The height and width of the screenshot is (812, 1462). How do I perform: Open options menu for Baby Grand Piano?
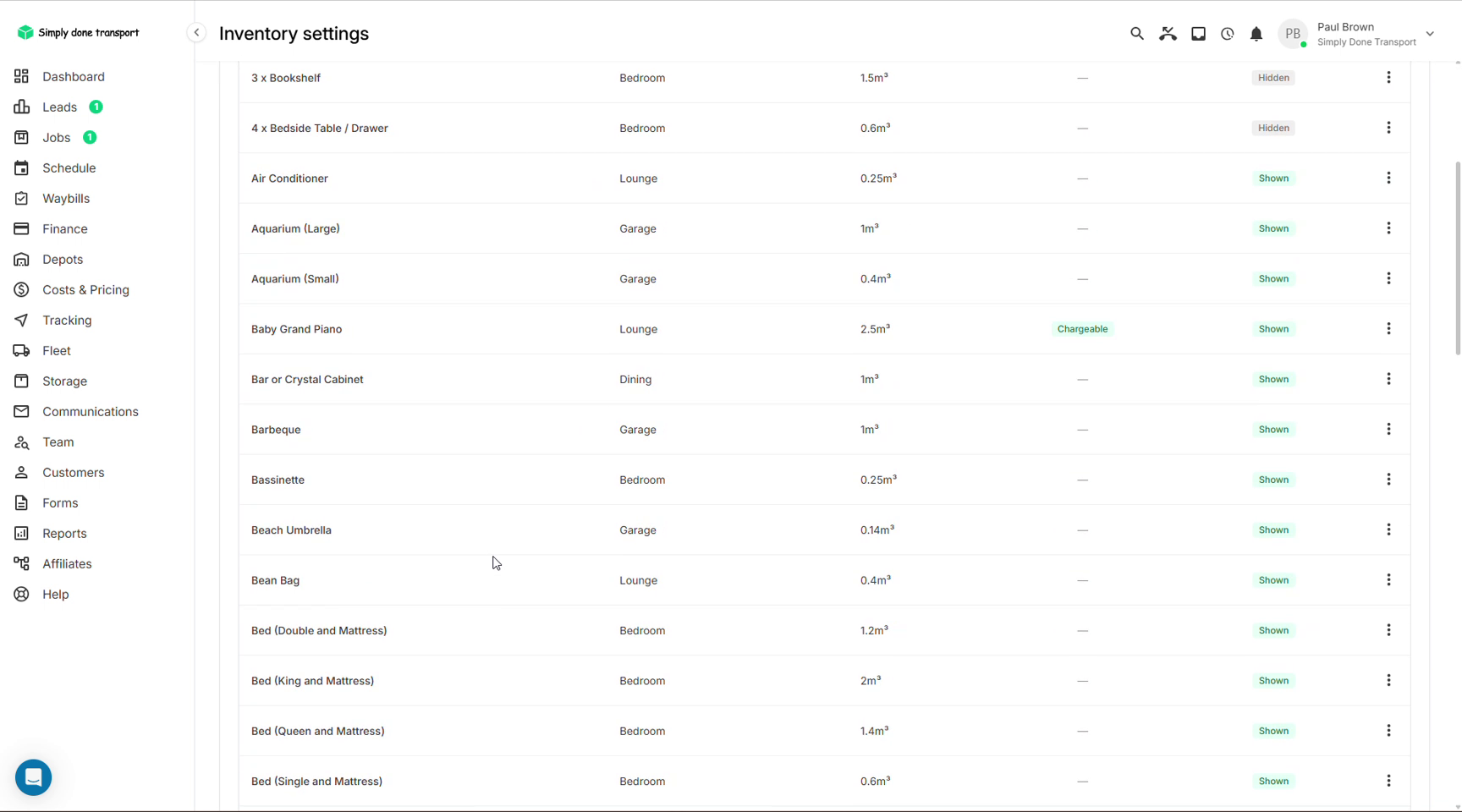[x=1388, y=329]
